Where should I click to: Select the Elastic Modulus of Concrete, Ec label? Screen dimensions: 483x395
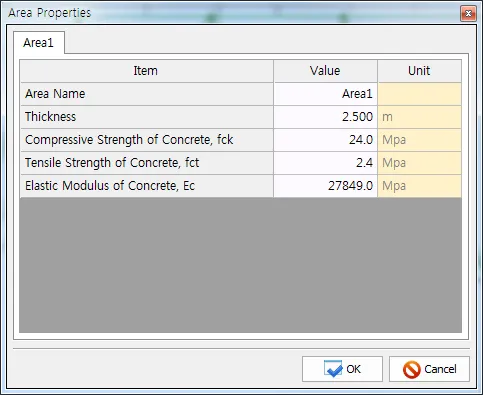(x=147, y=186)
